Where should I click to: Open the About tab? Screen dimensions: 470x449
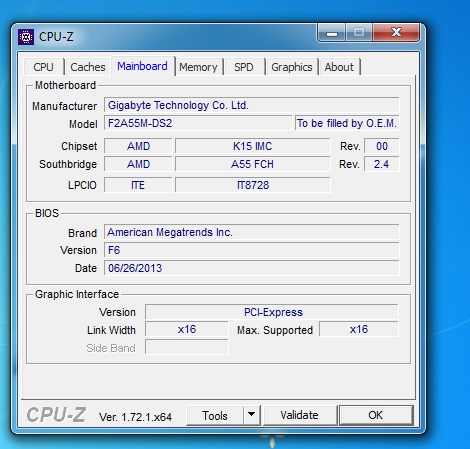[x=339, y=67]
